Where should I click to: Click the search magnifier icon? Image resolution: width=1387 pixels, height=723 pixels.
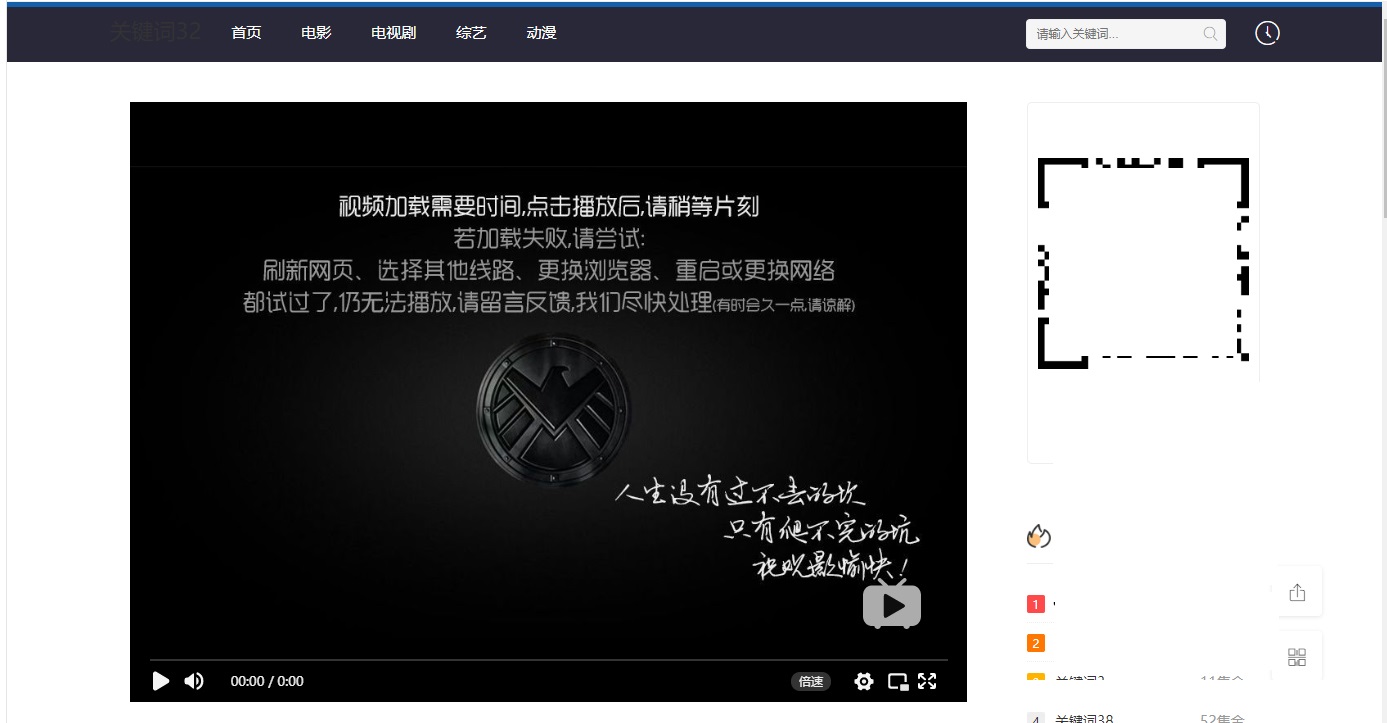1210,34
